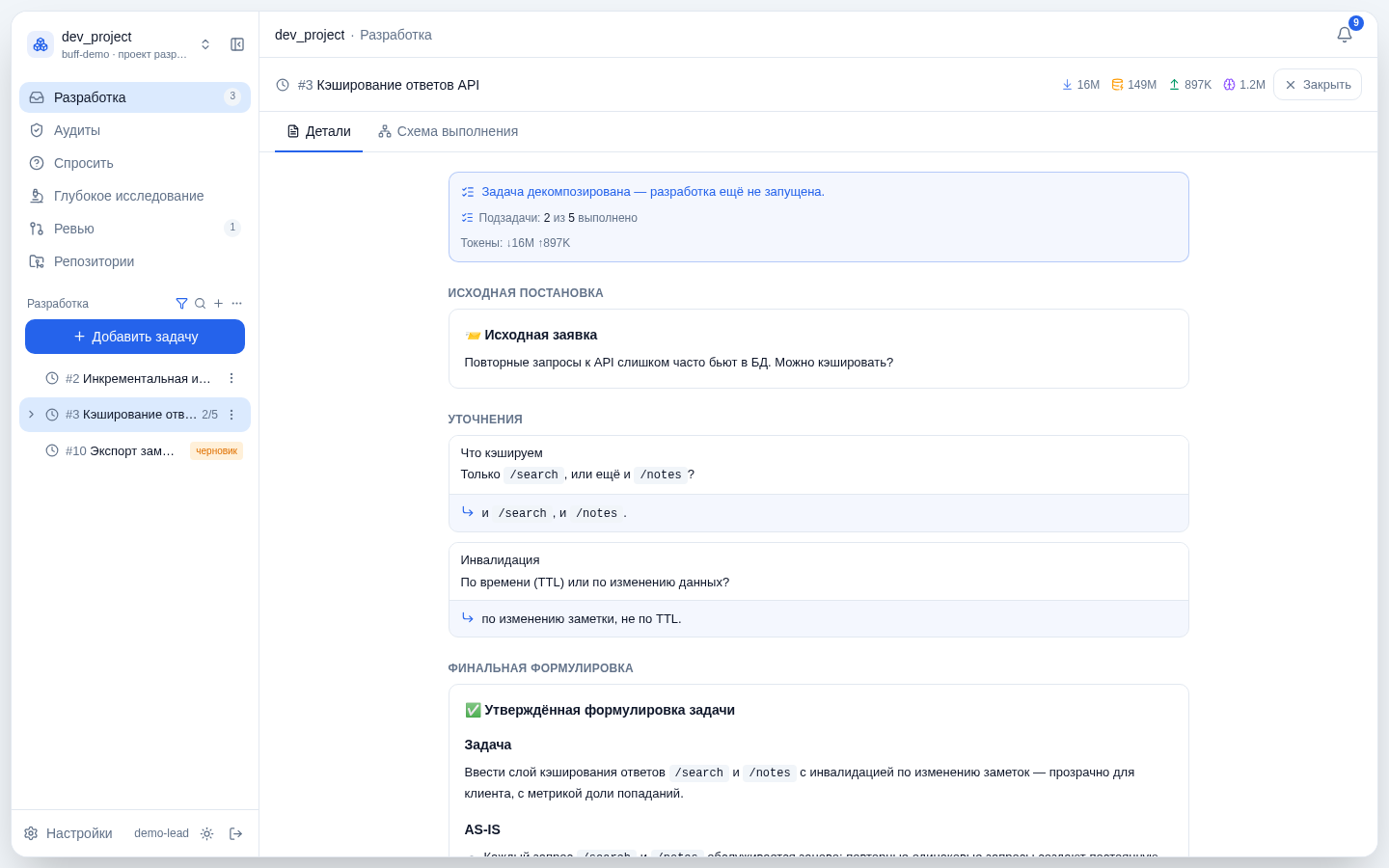Screen dimensions: 1389x868
Task: Click the clock icon on task #10
Action: (x=52, y=450)
